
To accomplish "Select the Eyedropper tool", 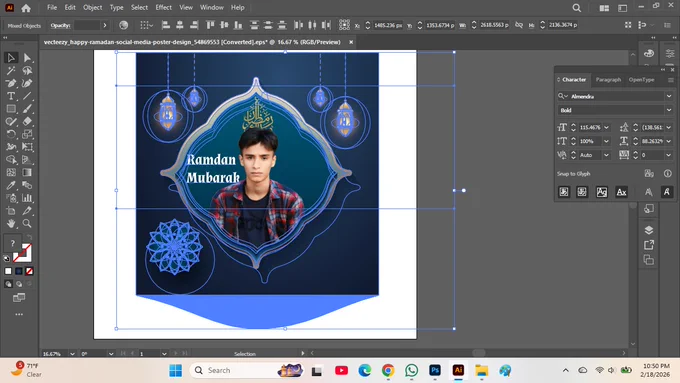I will point(11,185).
